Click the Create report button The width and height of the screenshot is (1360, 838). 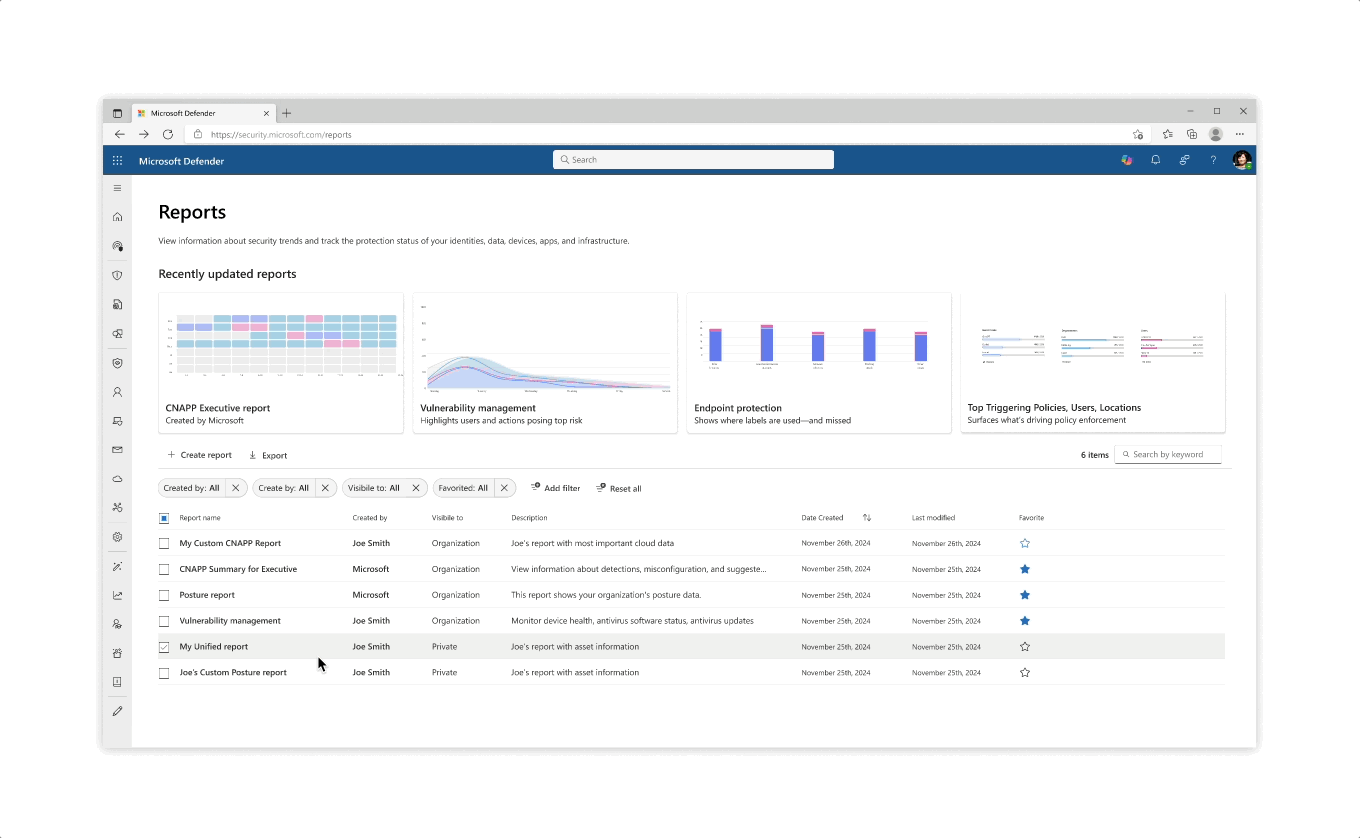[x=199, y=455]
